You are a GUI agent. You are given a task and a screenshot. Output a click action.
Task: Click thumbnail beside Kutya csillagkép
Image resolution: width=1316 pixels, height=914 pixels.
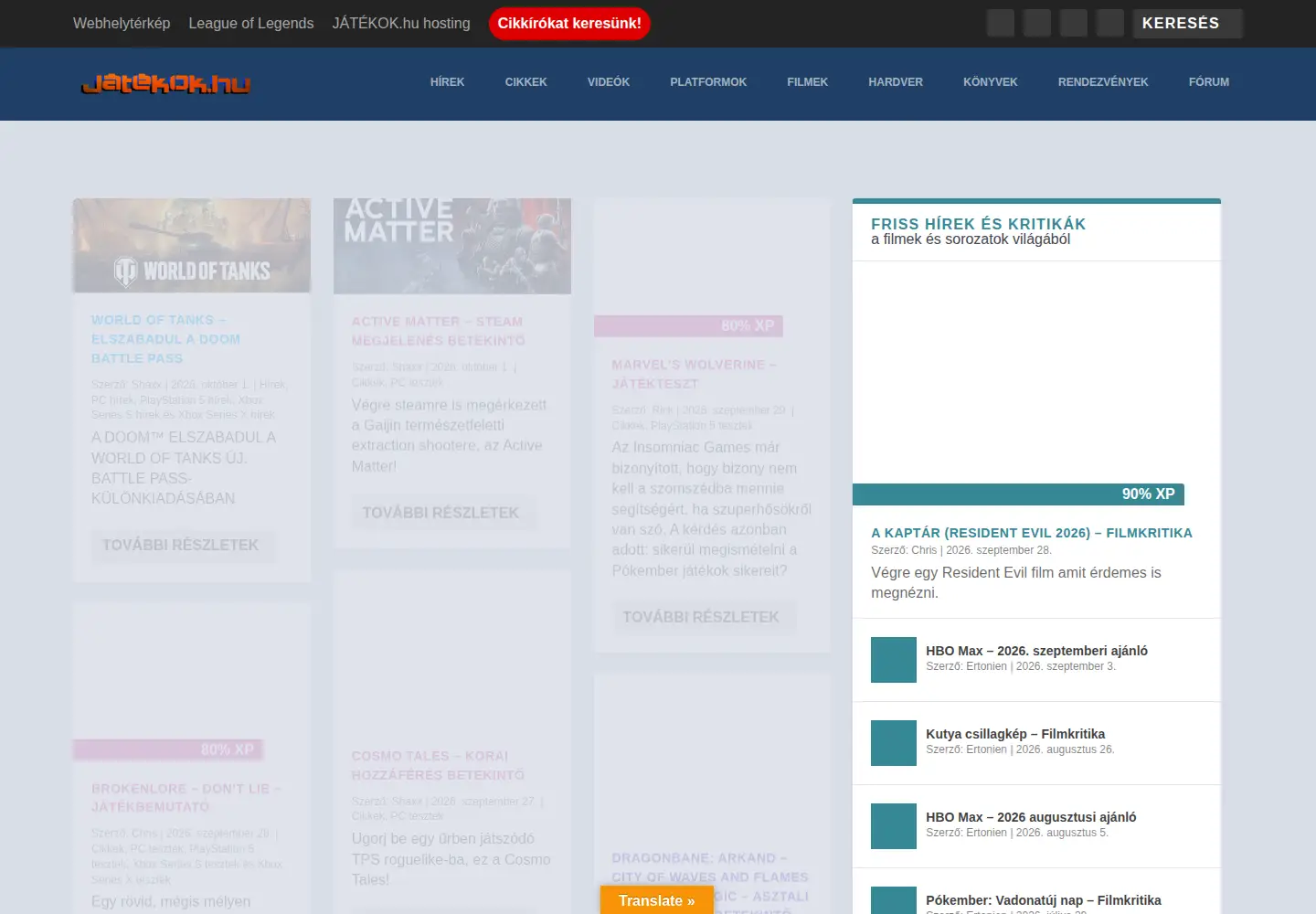tap(894, 743)
